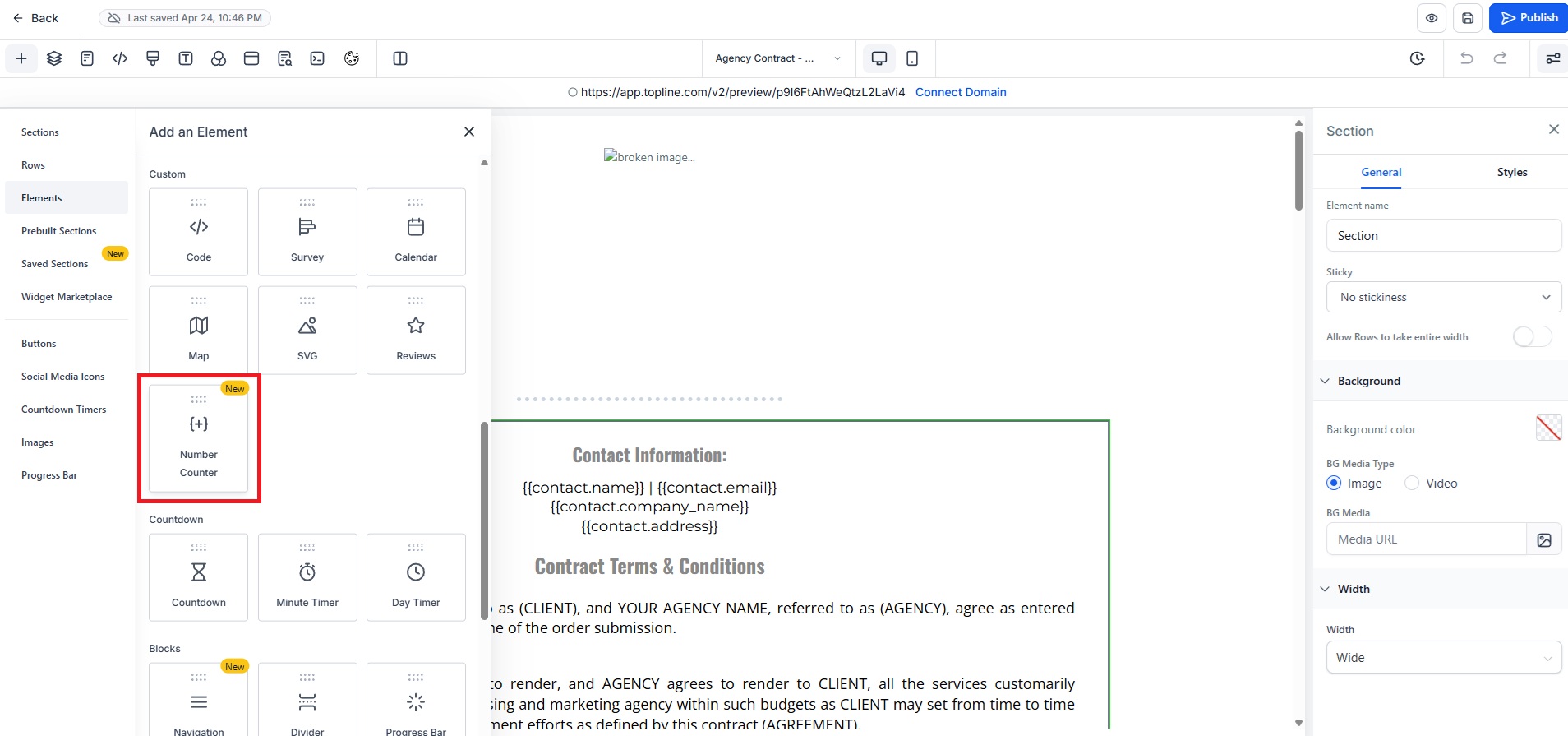Screen dimensions: 1568x736
Task: Select the Contract Terms & Conditions heading
Action: tap(649, 567)
